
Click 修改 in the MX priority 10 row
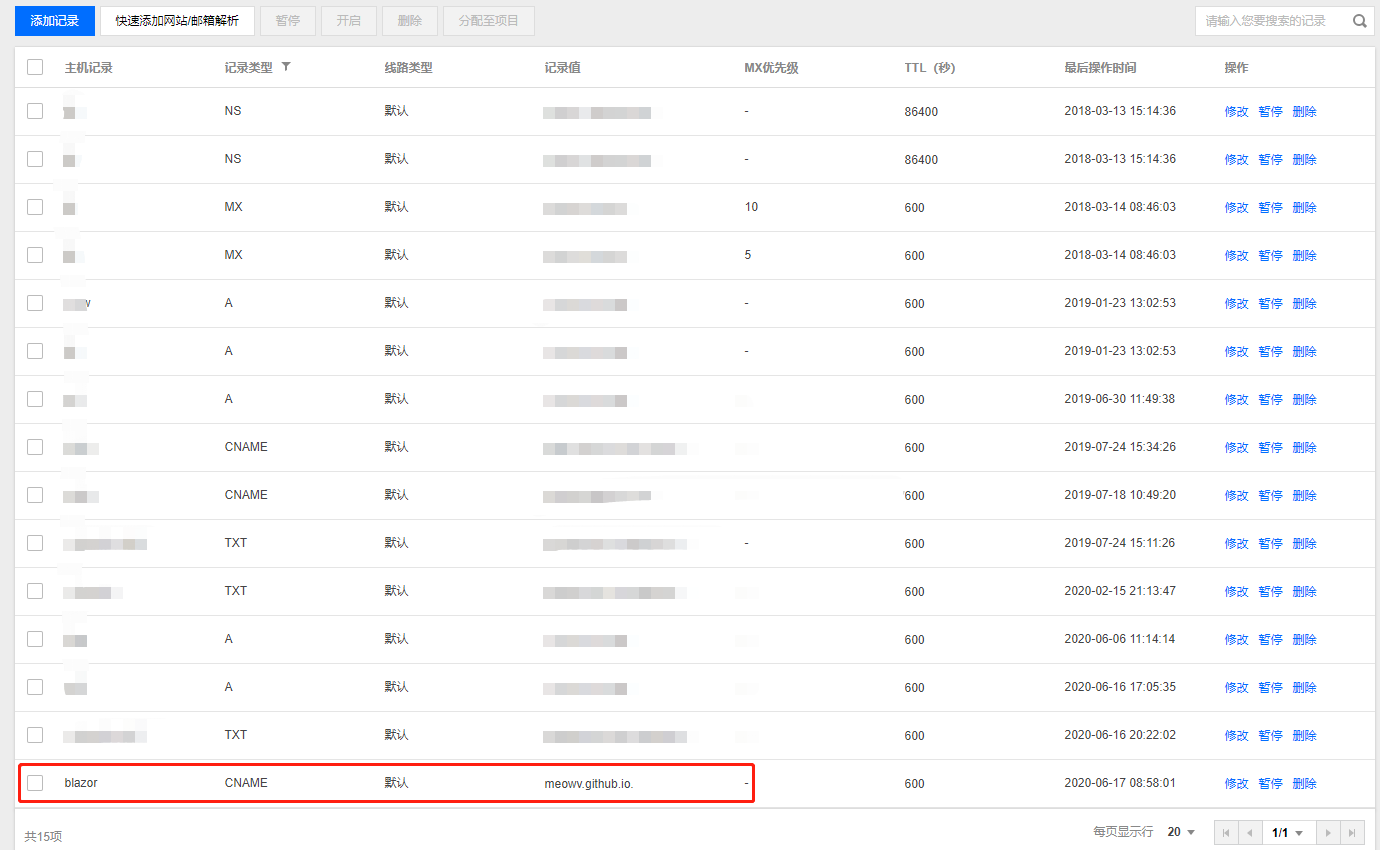pyautogui.click(x=1237, y=208)
